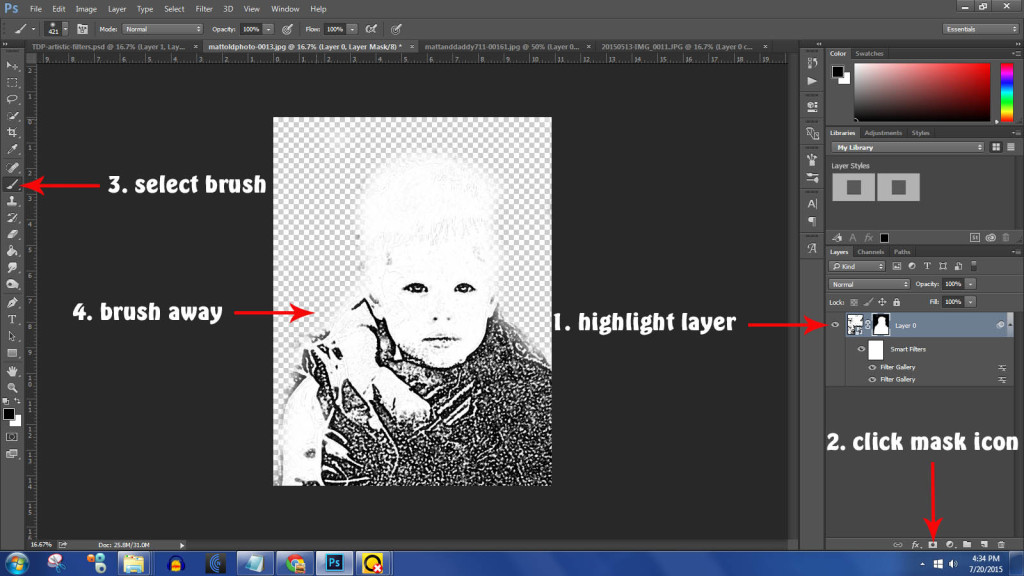Click zoom percentage field in status bar
The height and width of the screenshot is (576, 1024).
[x=40, y=545]
